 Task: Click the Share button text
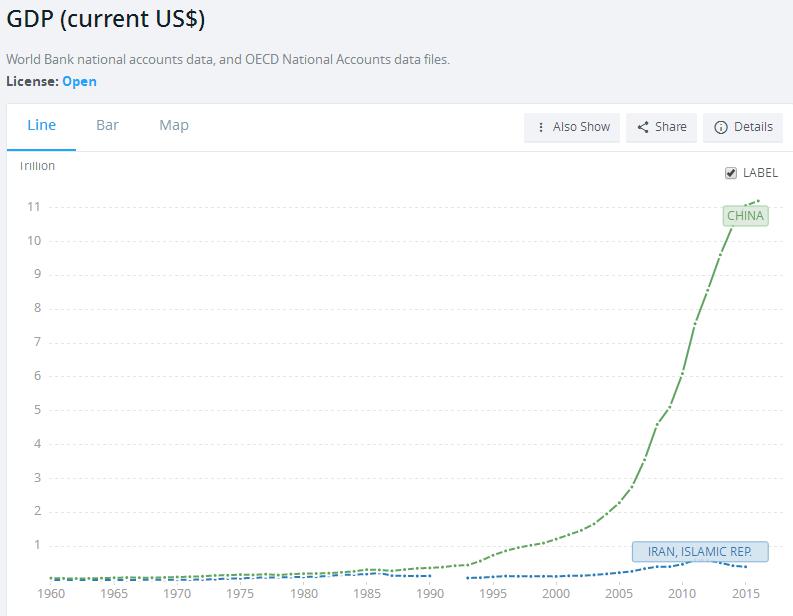click(x=671, y=127)
